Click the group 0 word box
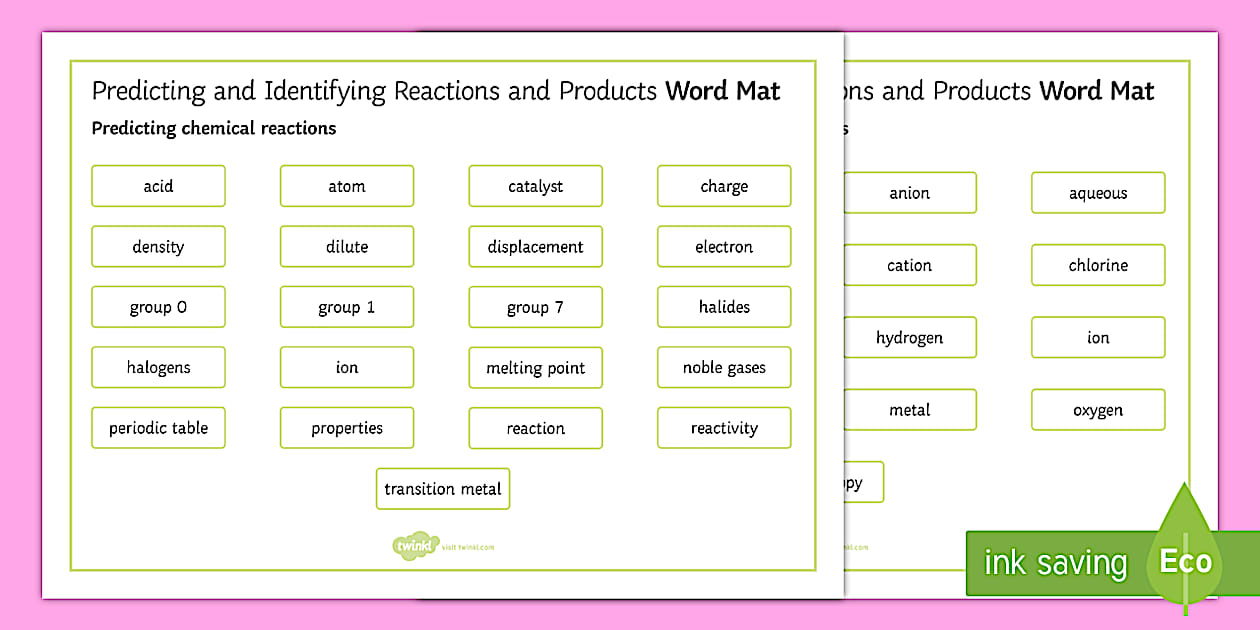Screen dimensions: 1260x630 158,307
